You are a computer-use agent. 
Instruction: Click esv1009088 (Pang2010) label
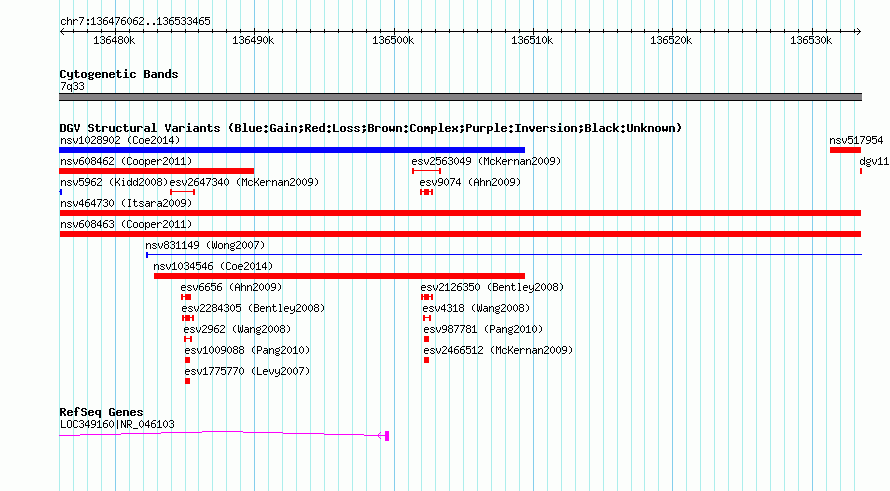pyautogui.click(x=247, y=350)
